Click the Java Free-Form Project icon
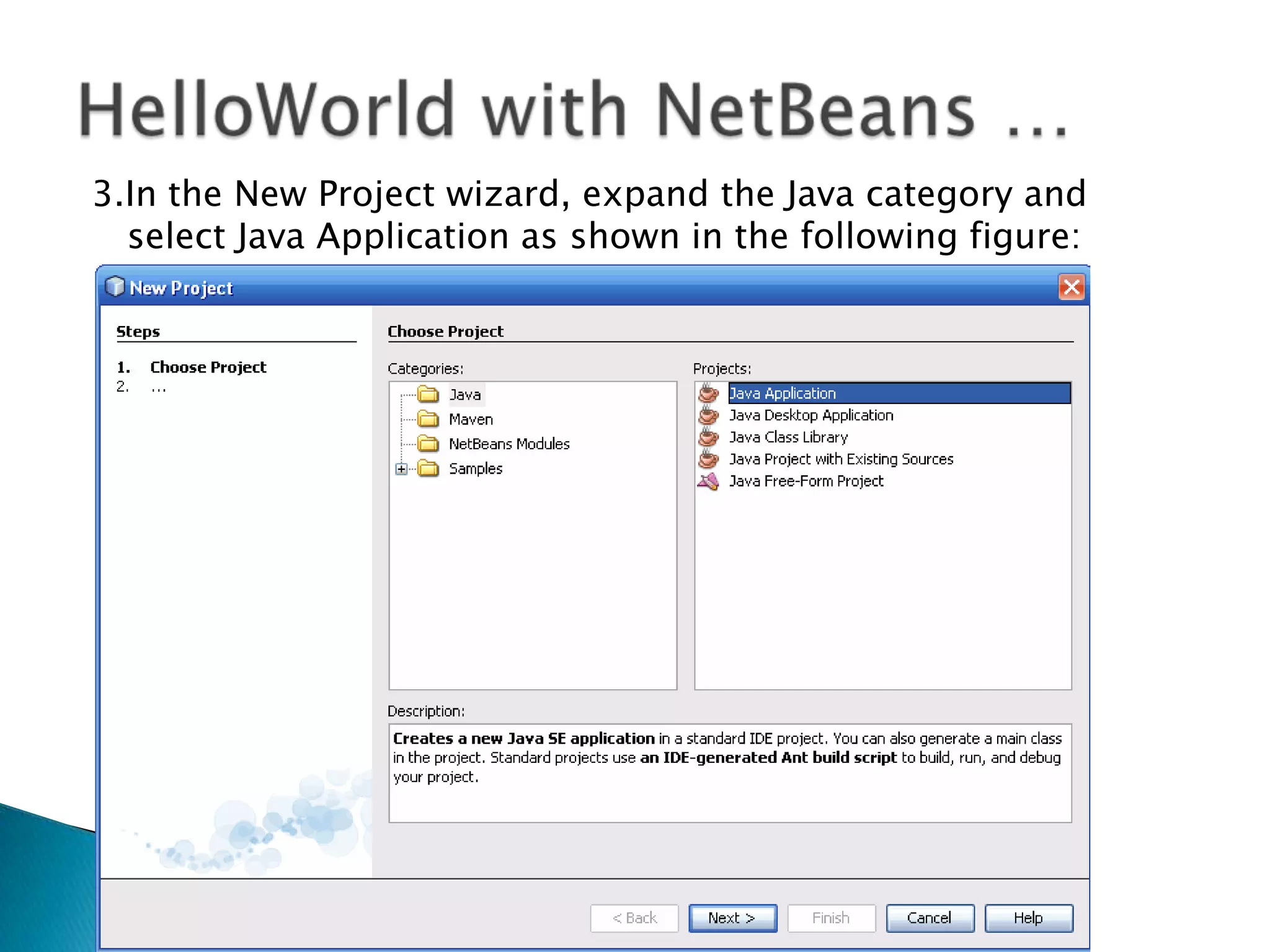The width and height of the screenshot is (1270, 952). point(708,481)
